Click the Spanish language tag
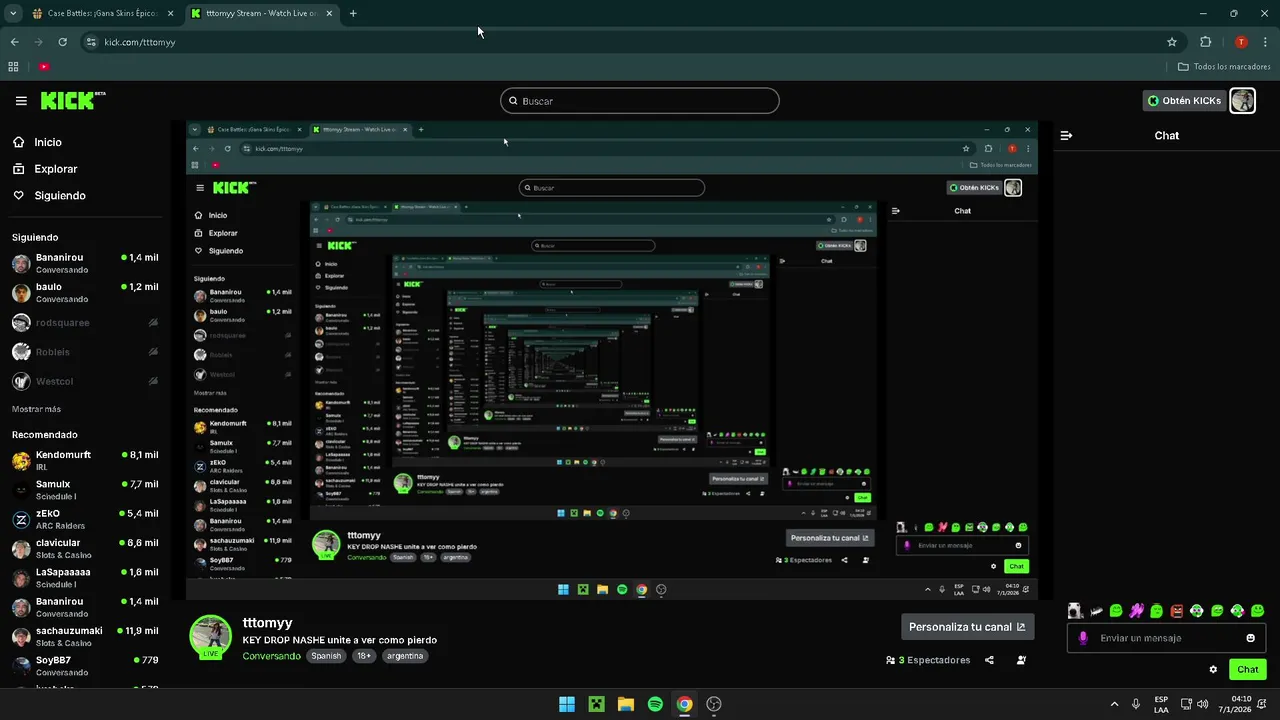 (326, 656)
